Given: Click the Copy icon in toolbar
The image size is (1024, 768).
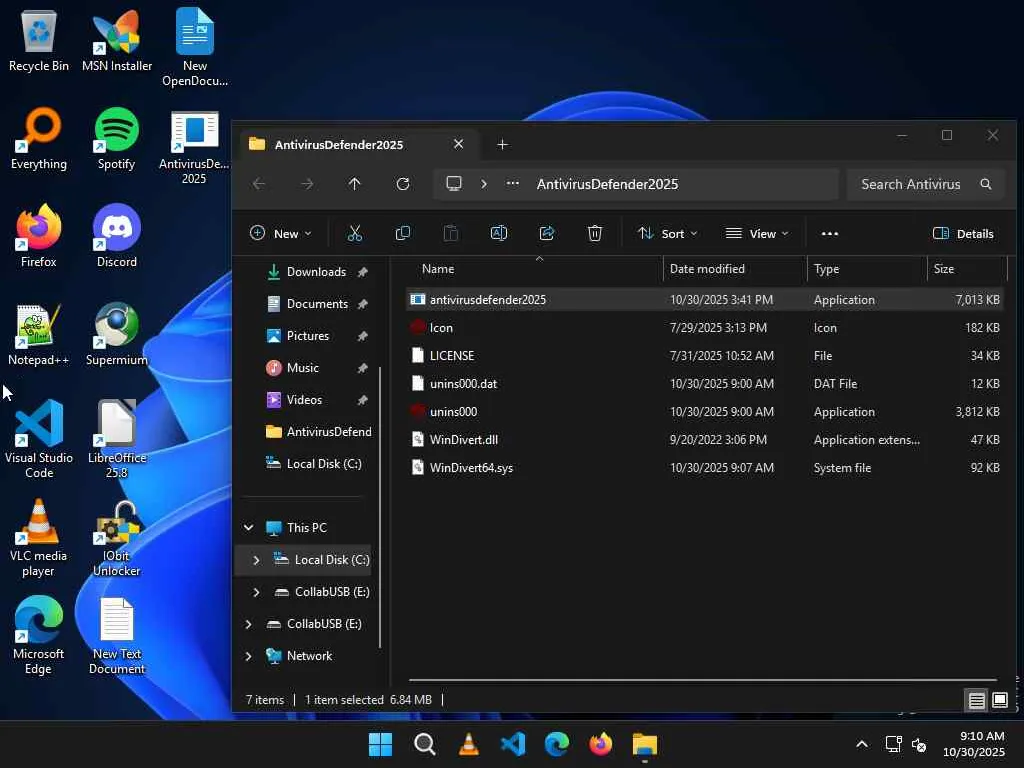Looking at the screenshot, I should tap(403, 233).
